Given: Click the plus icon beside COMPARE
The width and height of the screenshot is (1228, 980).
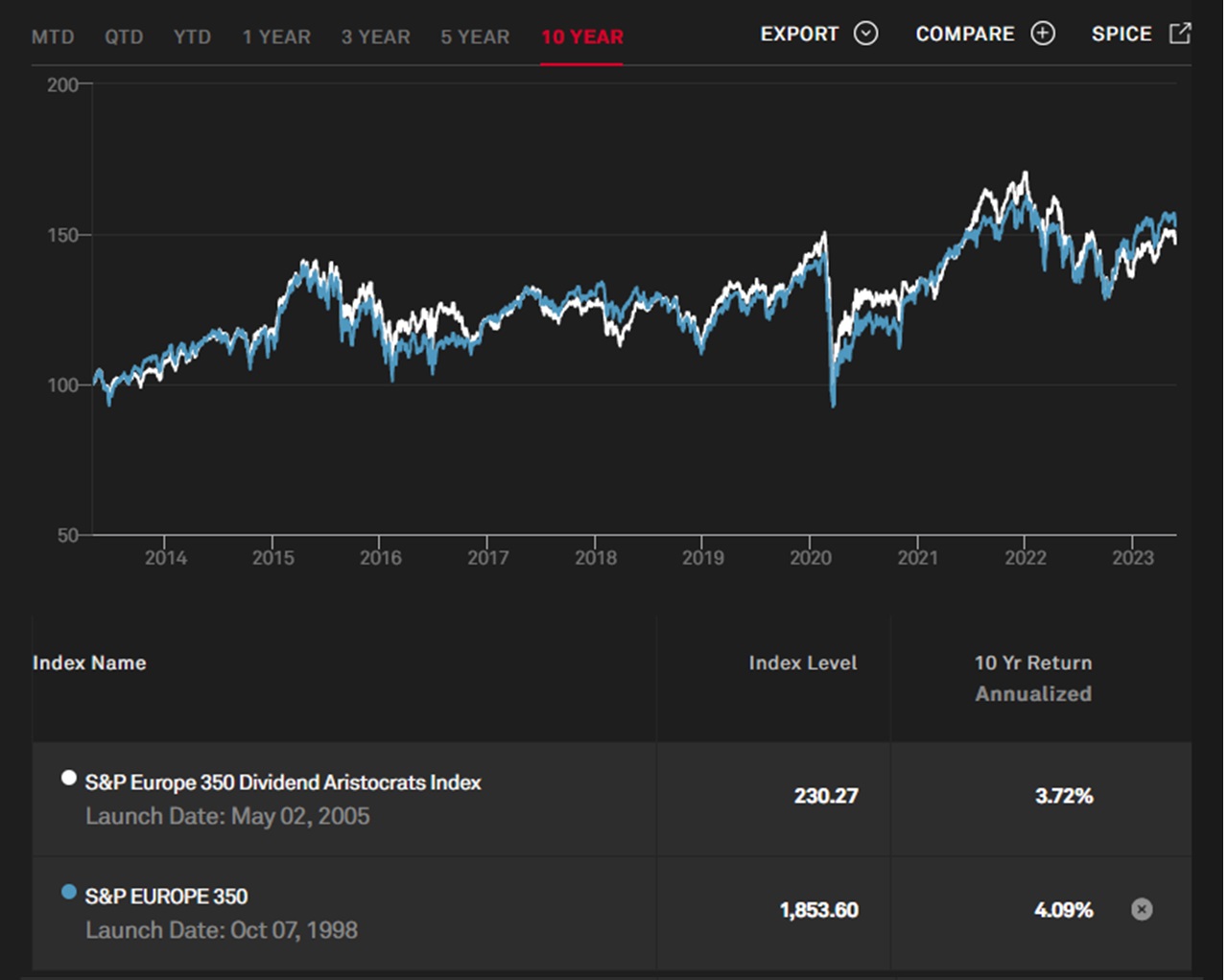Looking at the screenshot, I should pos(1043,34).
